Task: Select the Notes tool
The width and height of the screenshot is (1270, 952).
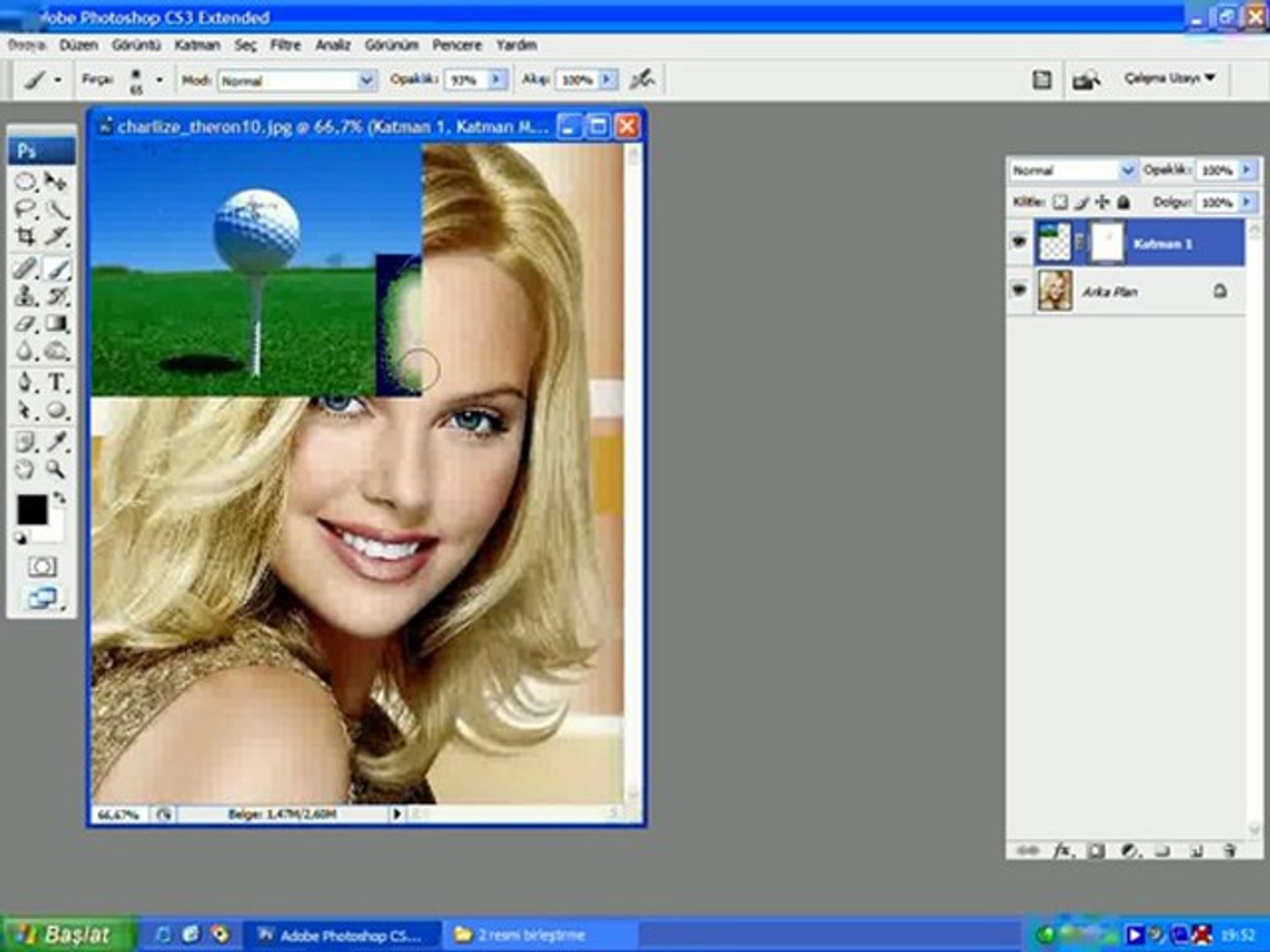Action: 26,442
